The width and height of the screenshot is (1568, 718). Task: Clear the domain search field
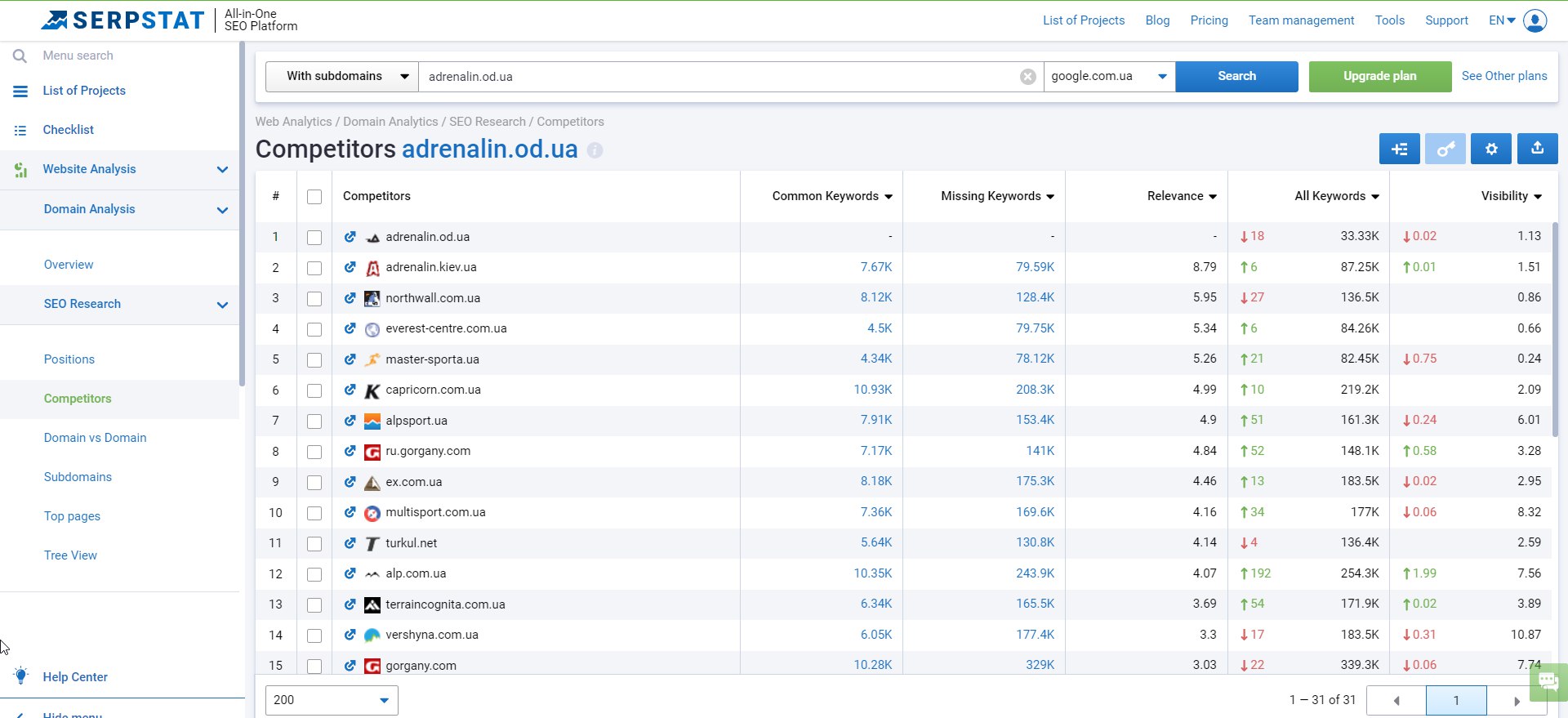(x=1028, y=77)
